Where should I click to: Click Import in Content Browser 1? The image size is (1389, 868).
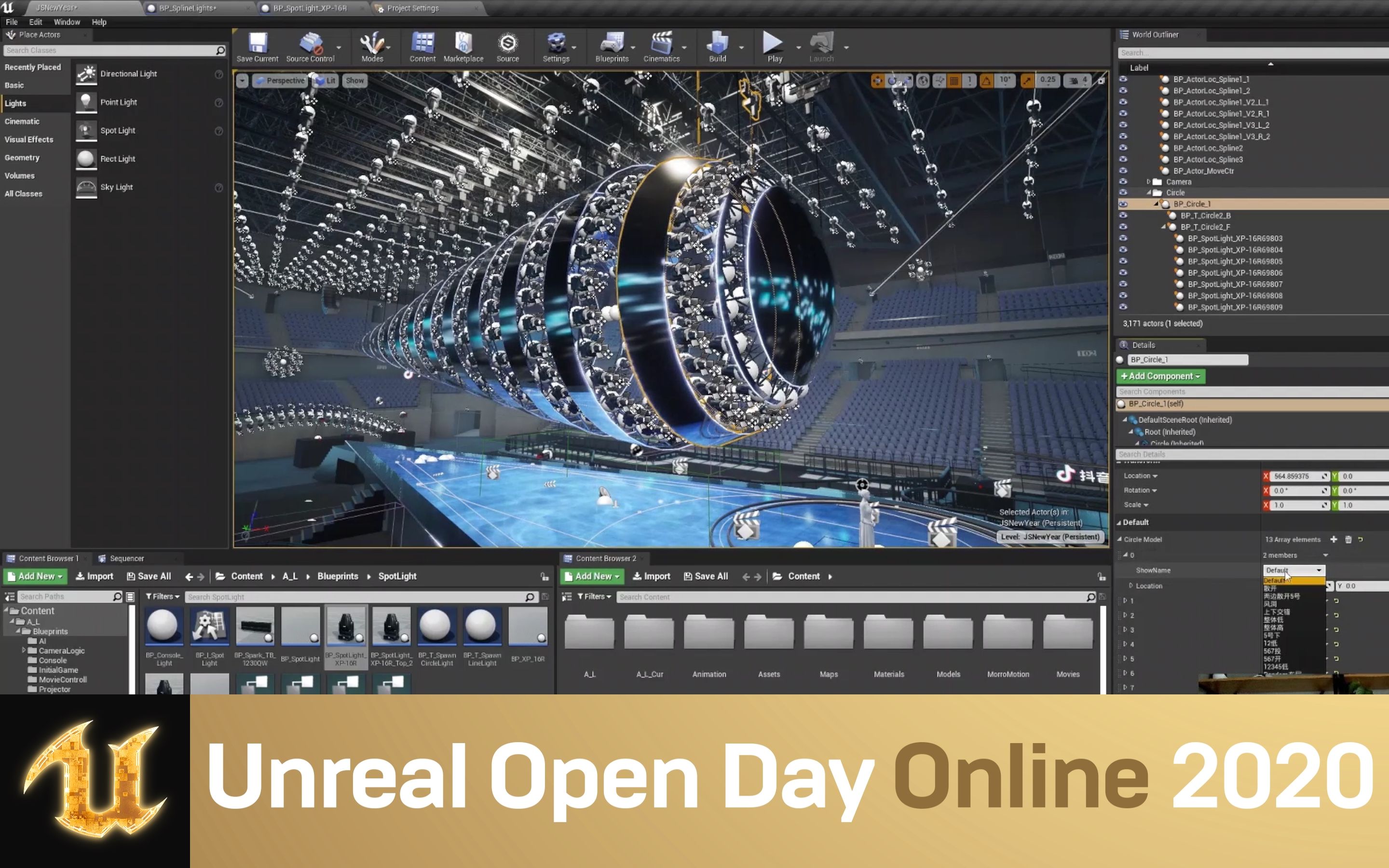tap(95, 576)
